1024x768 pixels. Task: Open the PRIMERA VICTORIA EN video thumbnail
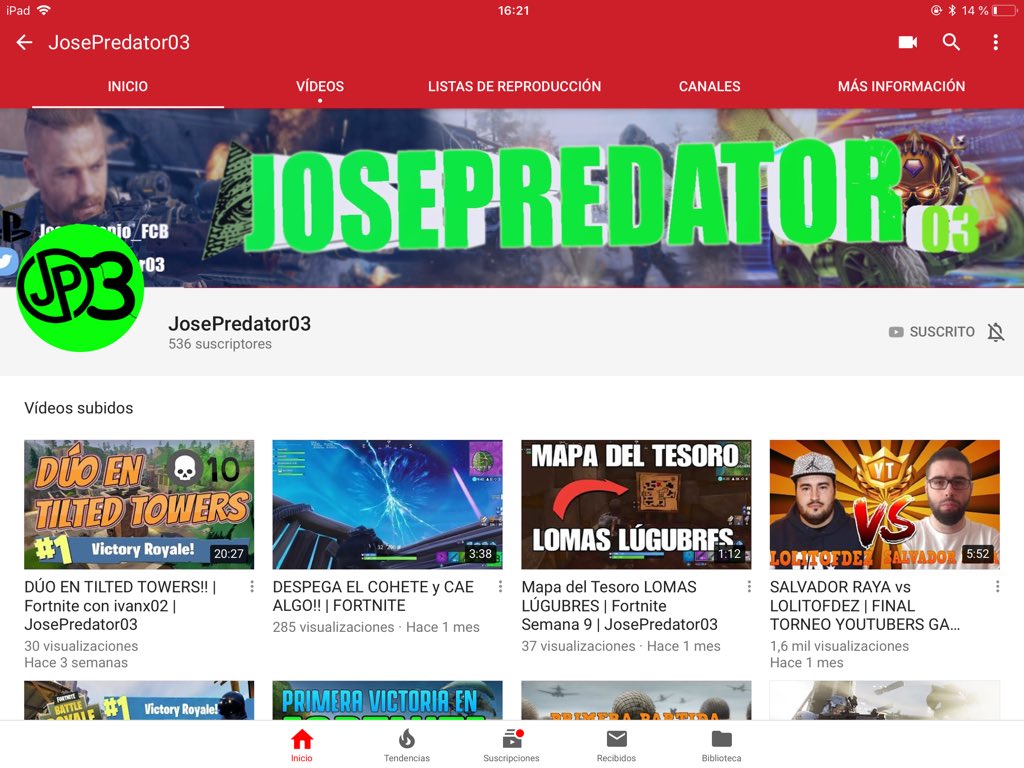387,700
